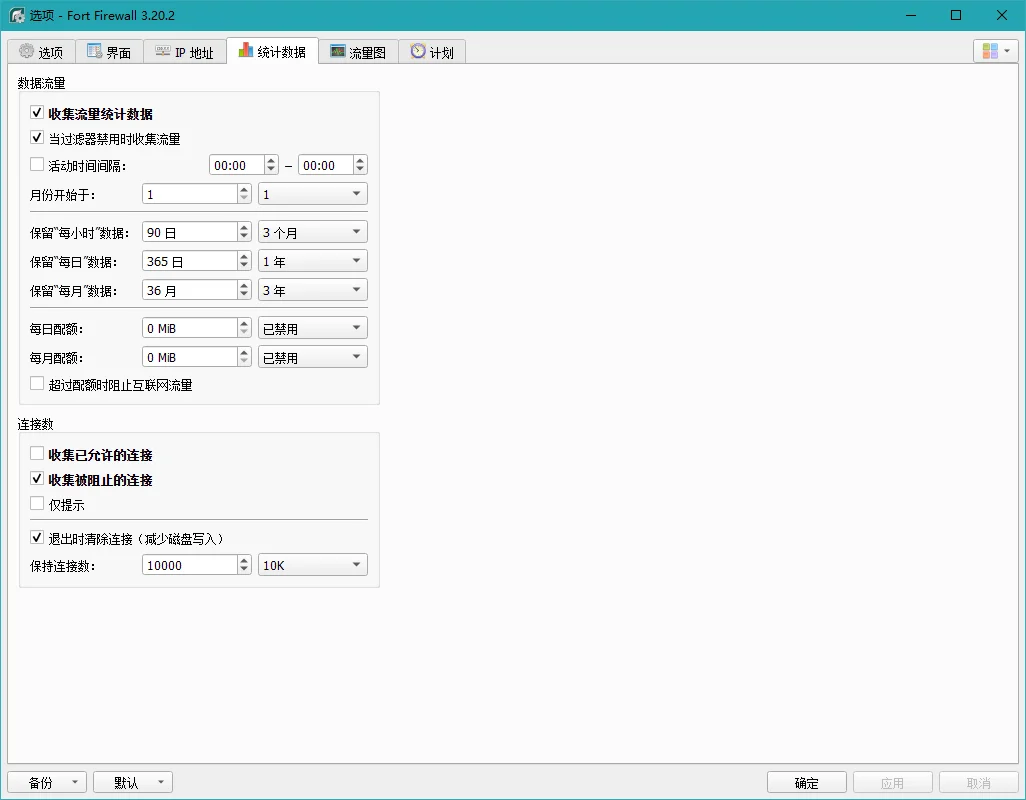This screenshot has height=800, width=1026.
Task: Enable the 仅提示 checkbox
Action: 37,504
